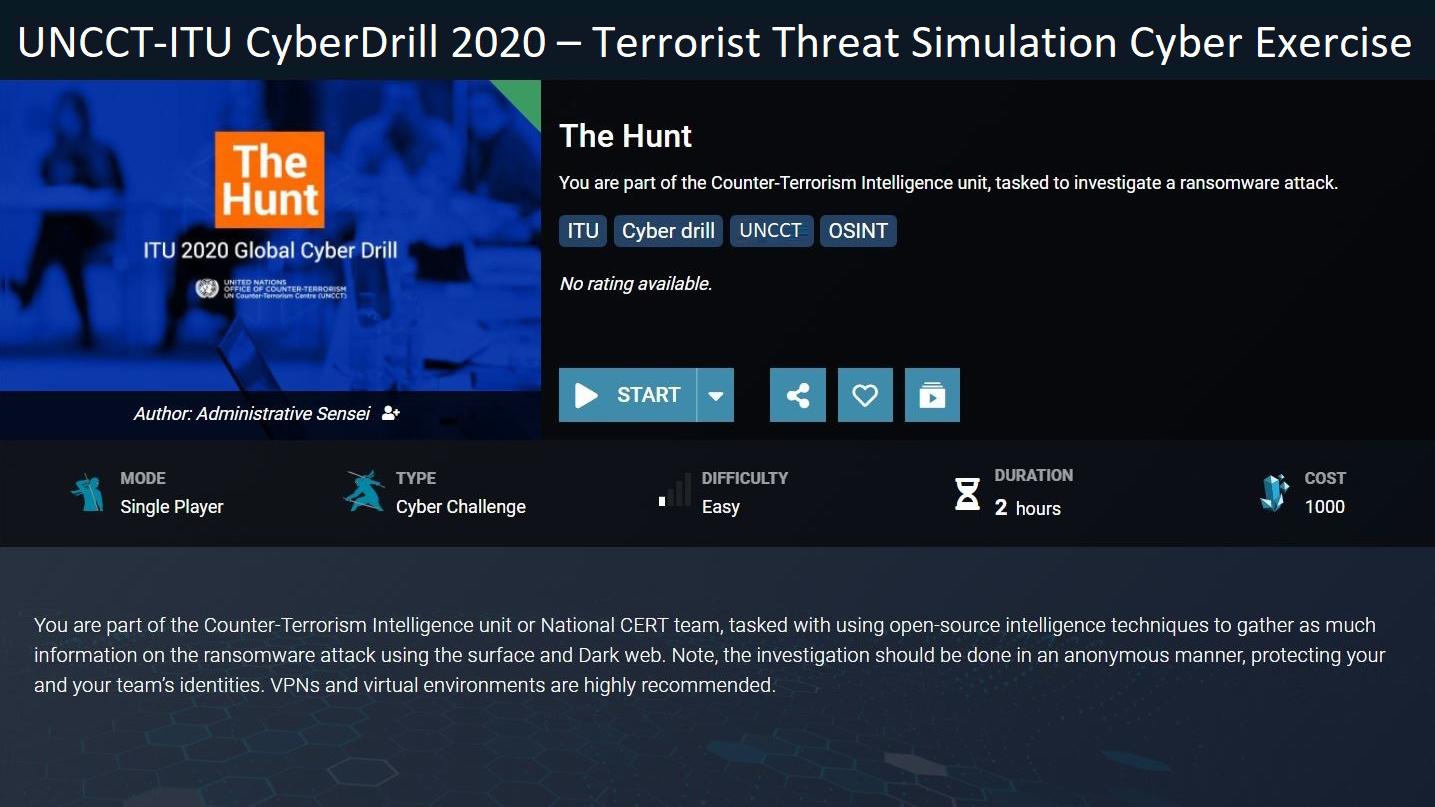Click the share icon button
Screen dimensions: 1435x807
click(798, 395)
